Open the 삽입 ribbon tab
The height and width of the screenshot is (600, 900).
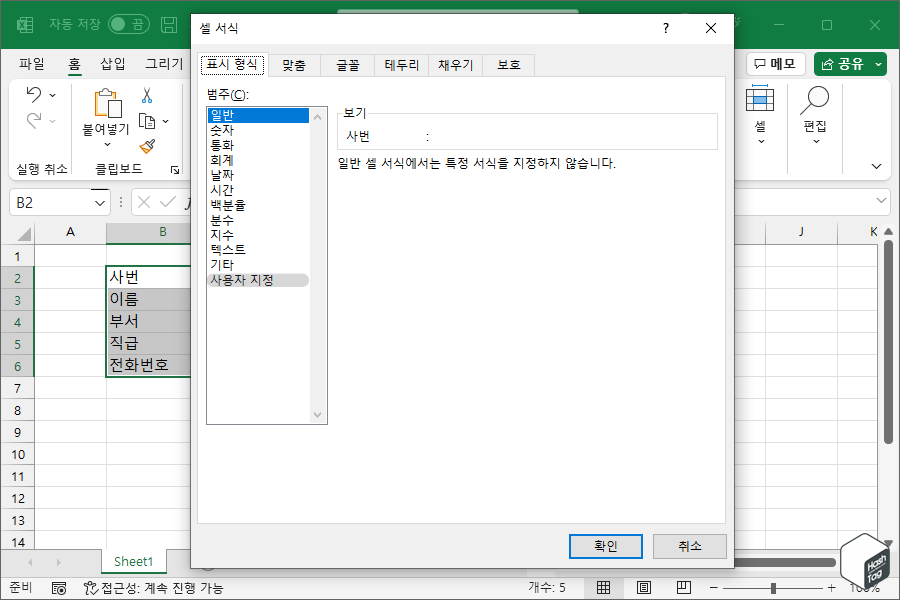coord(113,63)
